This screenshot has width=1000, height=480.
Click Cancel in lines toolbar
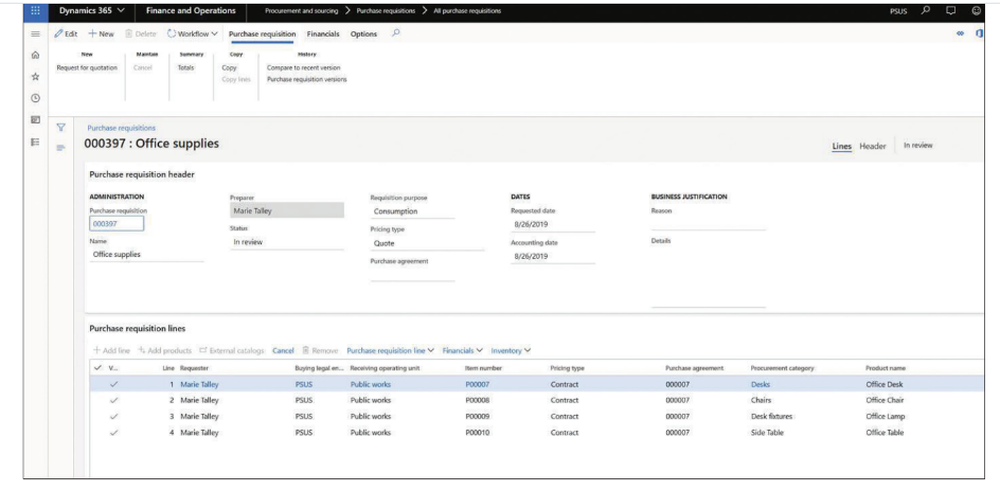[283, 351]
